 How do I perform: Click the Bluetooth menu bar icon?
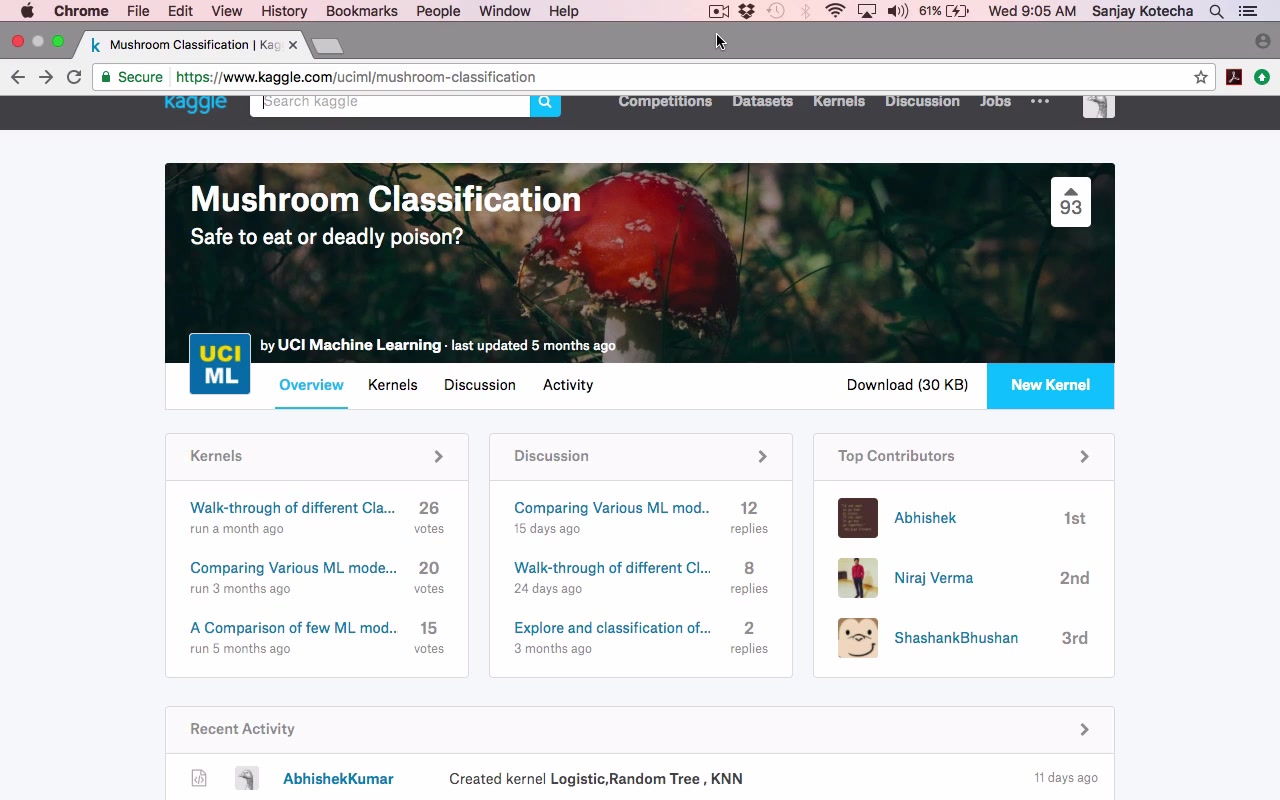(805, 11)
